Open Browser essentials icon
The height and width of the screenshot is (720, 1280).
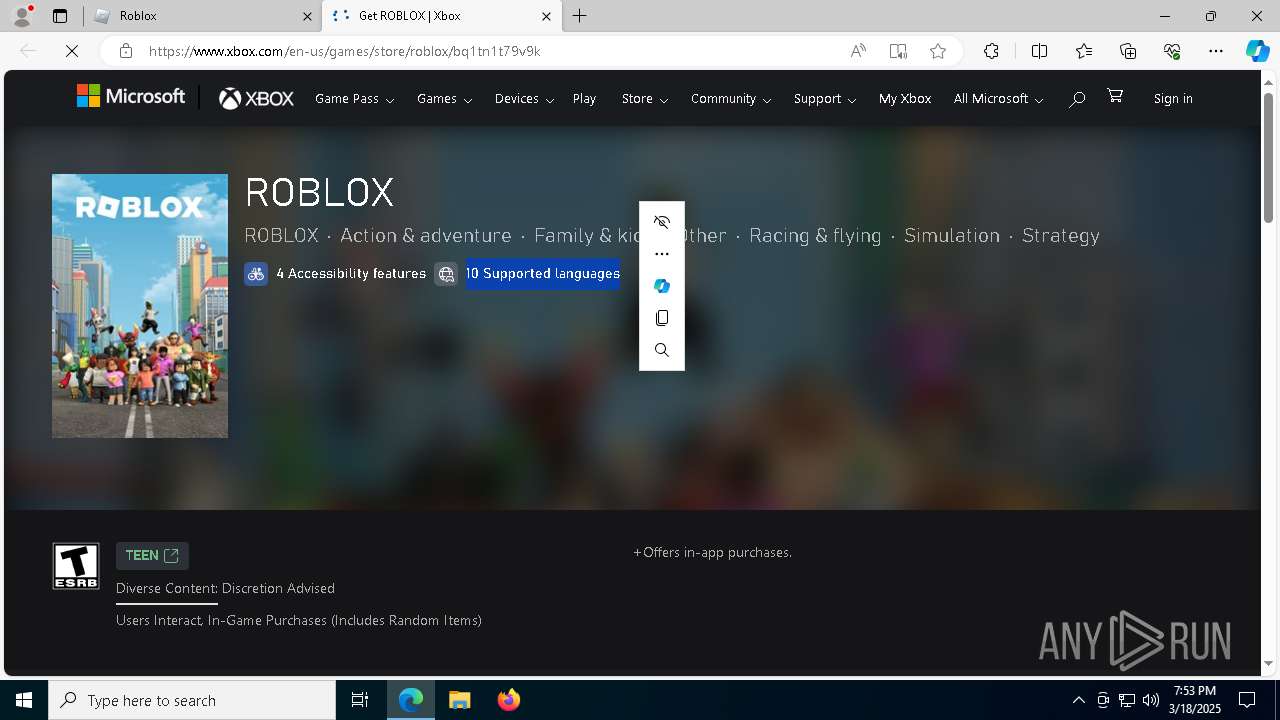1172,51
